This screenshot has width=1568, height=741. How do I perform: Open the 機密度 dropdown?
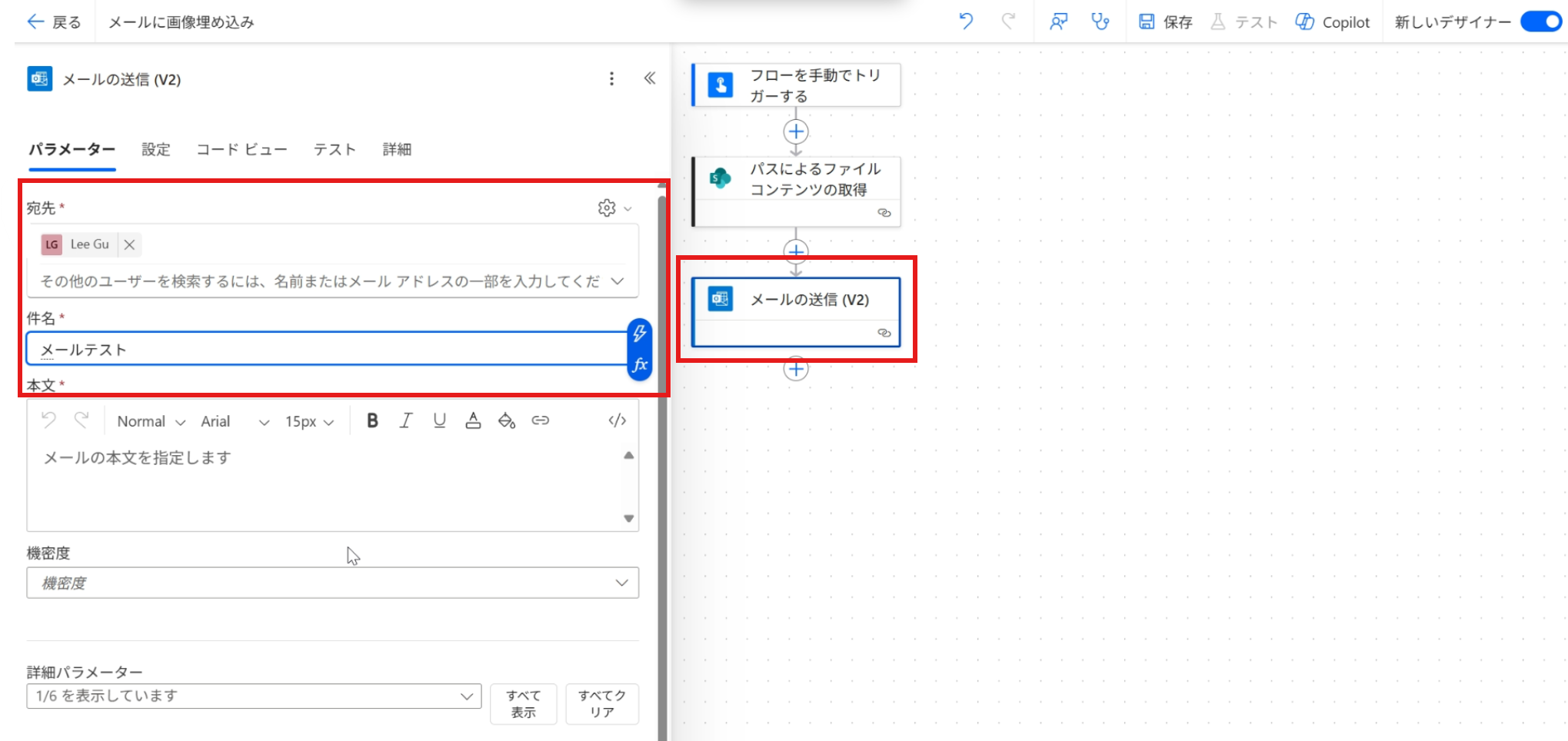[622, 583]
